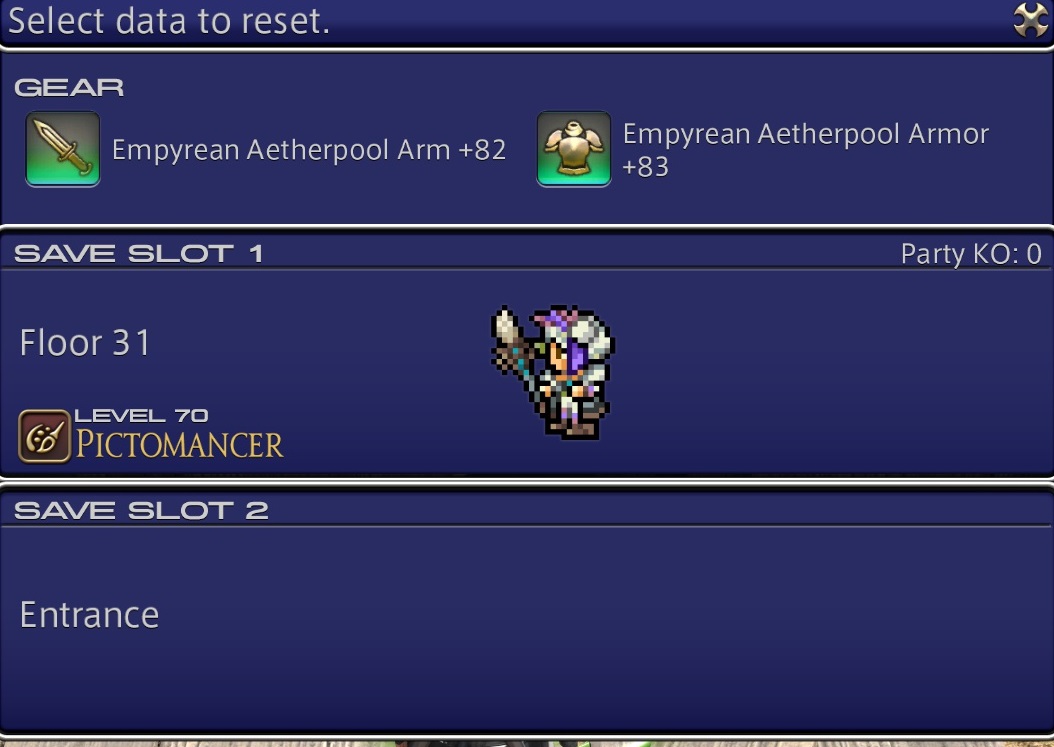Click the golden armor chestplate icon
The height and width of the screenshot is (747, 1054).
[573, 149]
